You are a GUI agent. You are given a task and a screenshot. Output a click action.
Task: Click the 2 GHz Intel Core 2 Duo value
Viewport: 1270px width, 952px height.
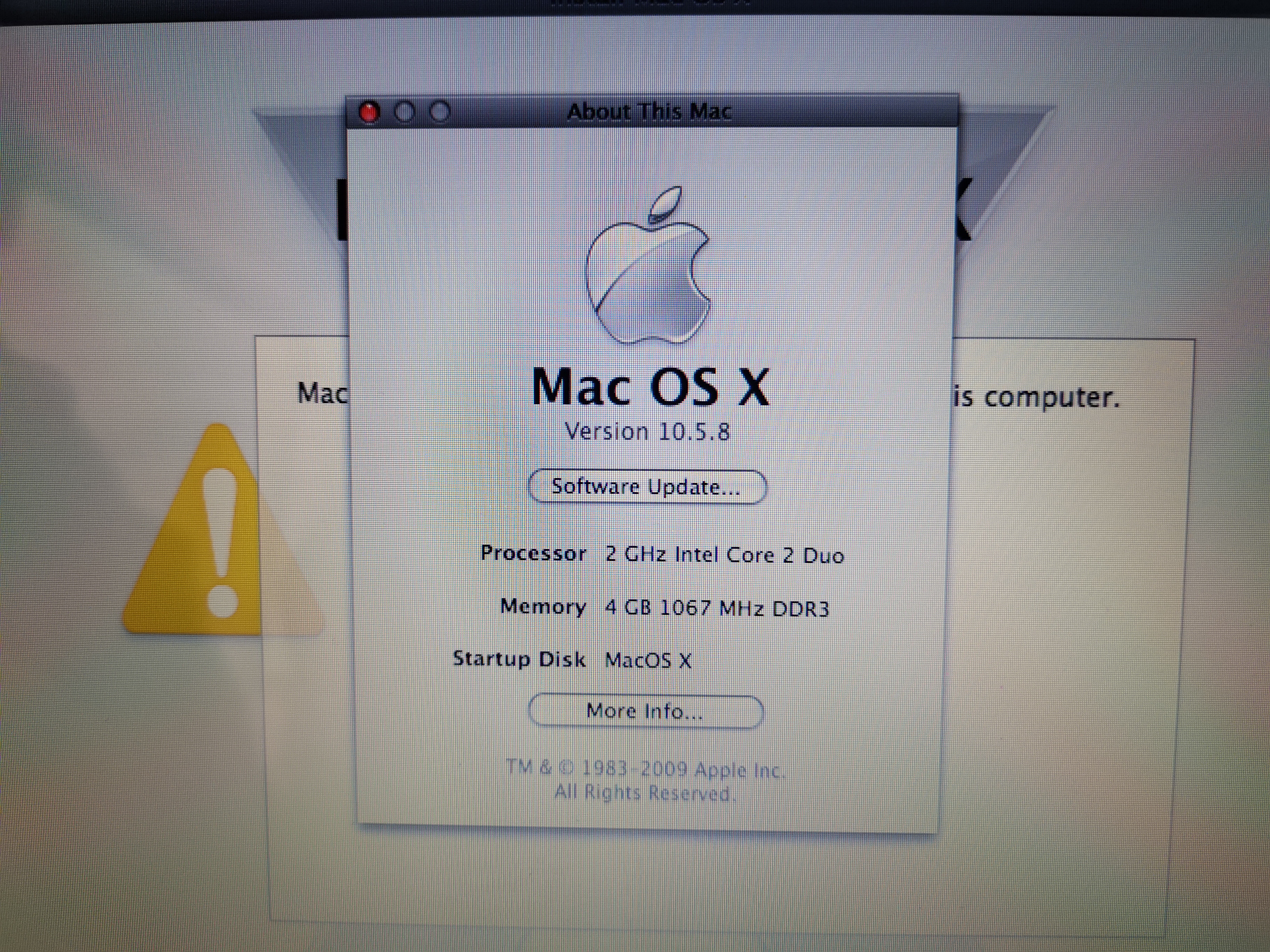pyautogui.click(x=725, y=555)
